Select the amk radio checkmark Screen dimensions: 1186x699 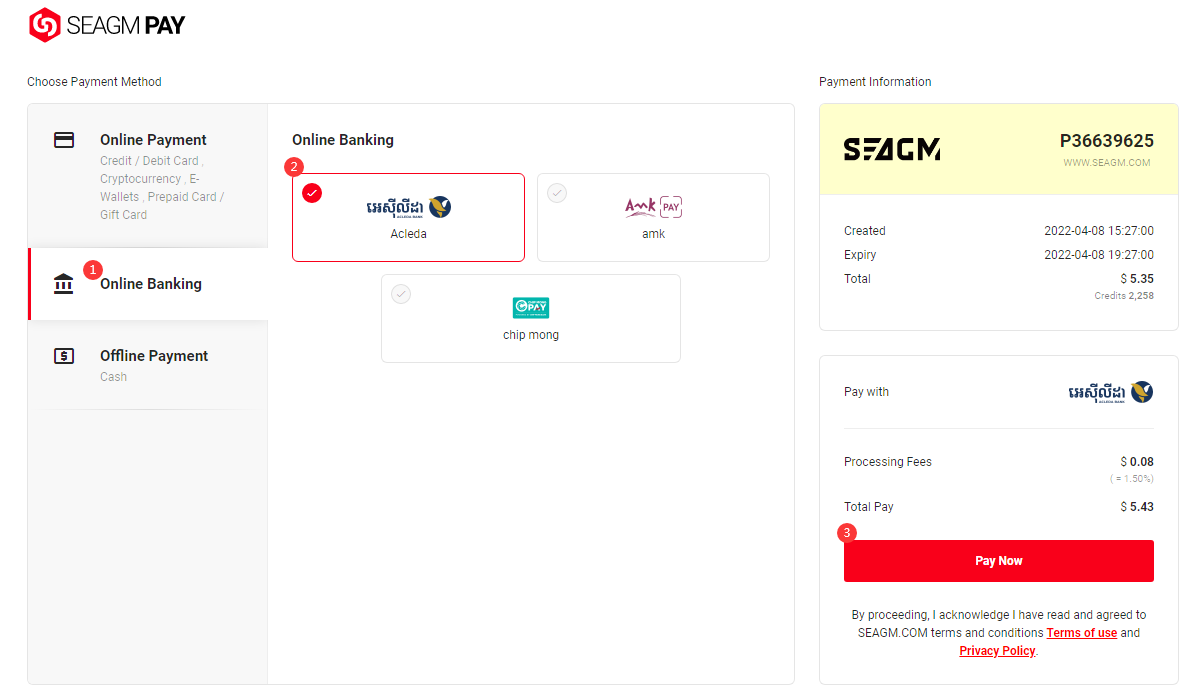pos(557,193)
